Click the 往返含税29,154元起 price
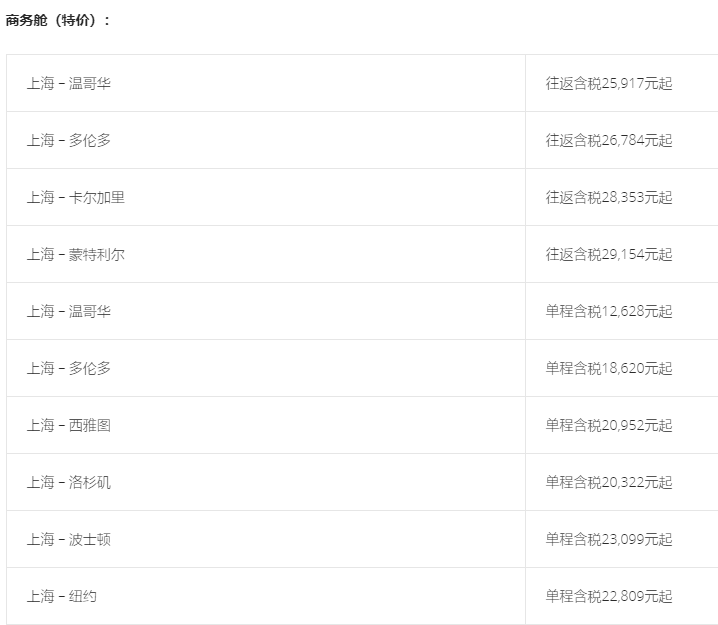Viewport: 718px width, 625px height. click(x=609, y=255)
